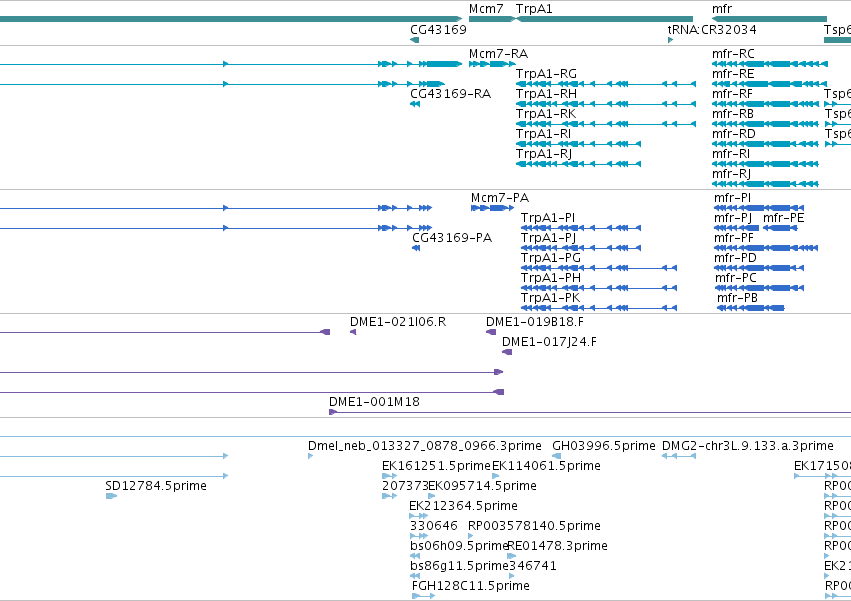
Task: Select protein mfr-PJ
Action: (733, 218)
